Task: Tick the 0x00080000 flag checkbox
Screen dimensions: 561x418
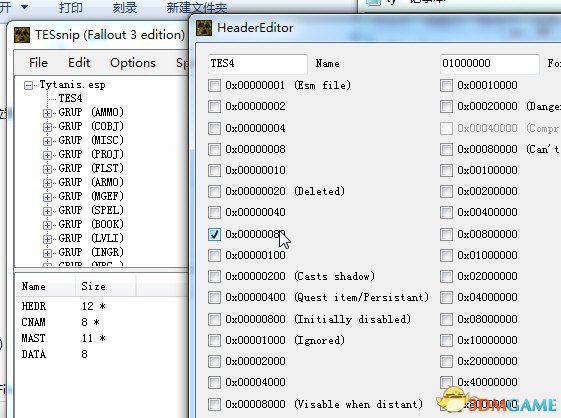Action: (446, 149)
